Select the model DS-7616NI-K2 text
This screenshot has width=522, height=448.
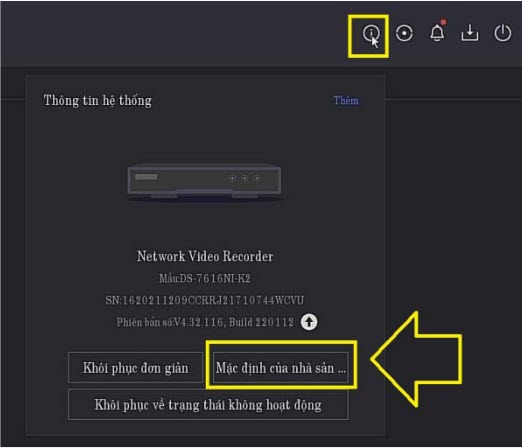(204, 278)
